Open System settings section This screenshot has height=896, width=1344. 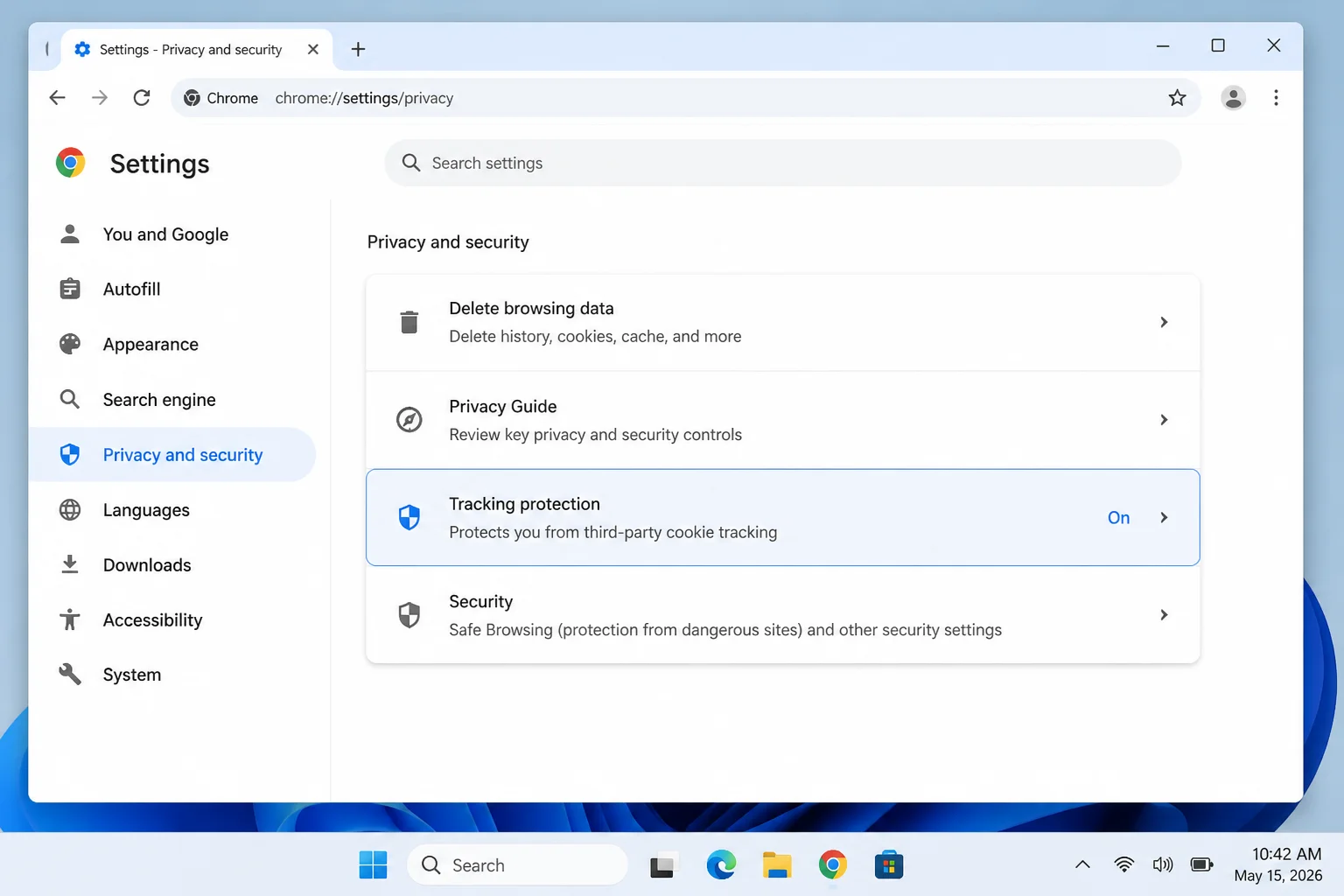pos(172,674)
